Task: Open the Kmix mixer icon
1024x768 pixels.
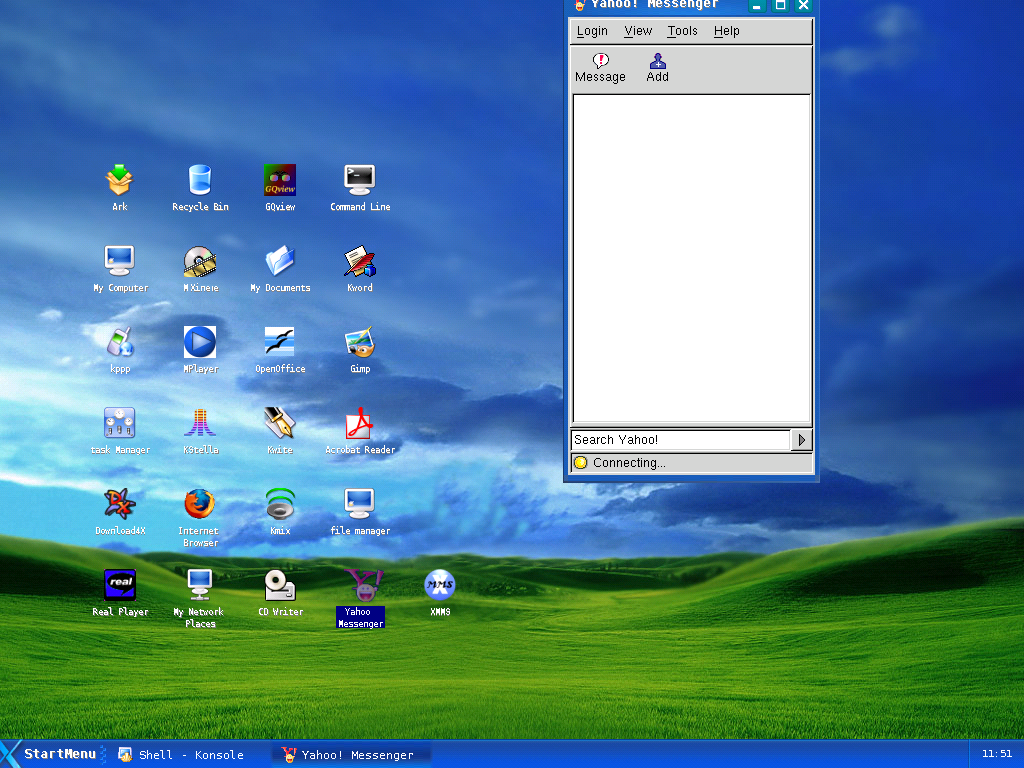Action: coord(280,504)
